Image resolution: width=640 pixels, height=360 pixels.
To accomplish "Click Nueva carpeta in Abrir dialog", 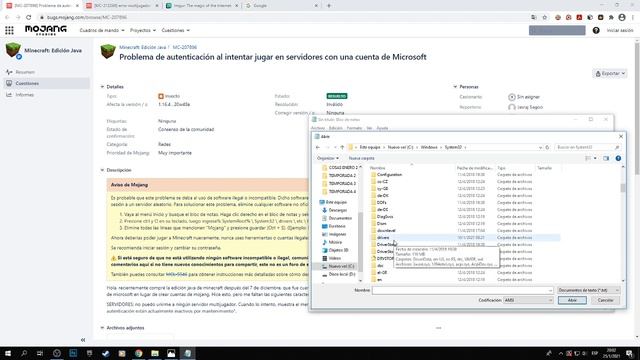I will tap(361, 158).
